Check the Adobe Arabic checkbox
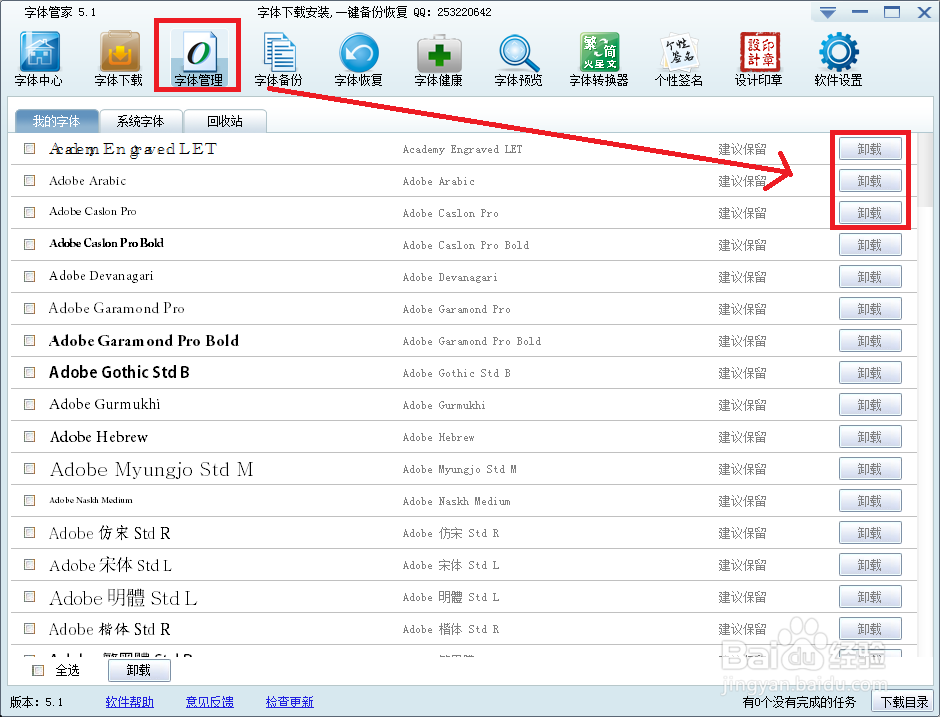 click(x=29, y=180)
